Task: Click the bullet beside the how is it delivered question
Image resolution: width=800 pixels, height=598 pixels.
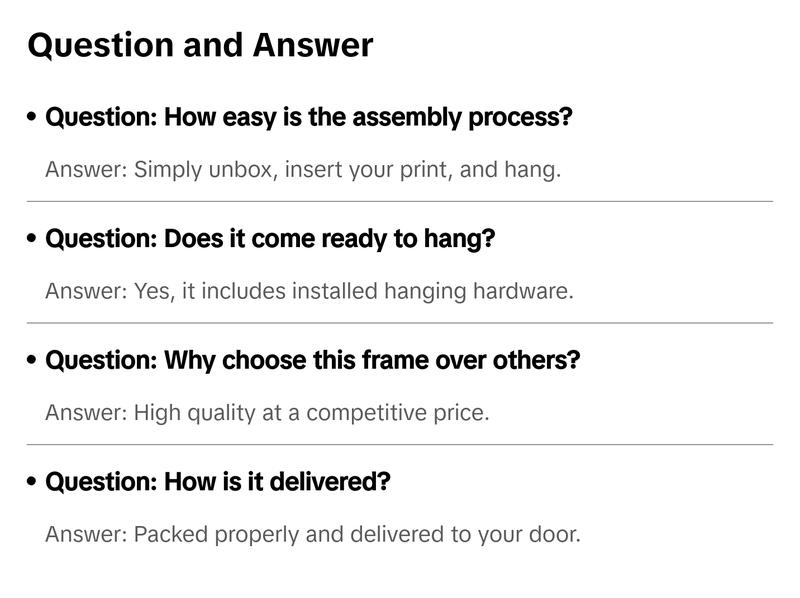Action: 33,482
